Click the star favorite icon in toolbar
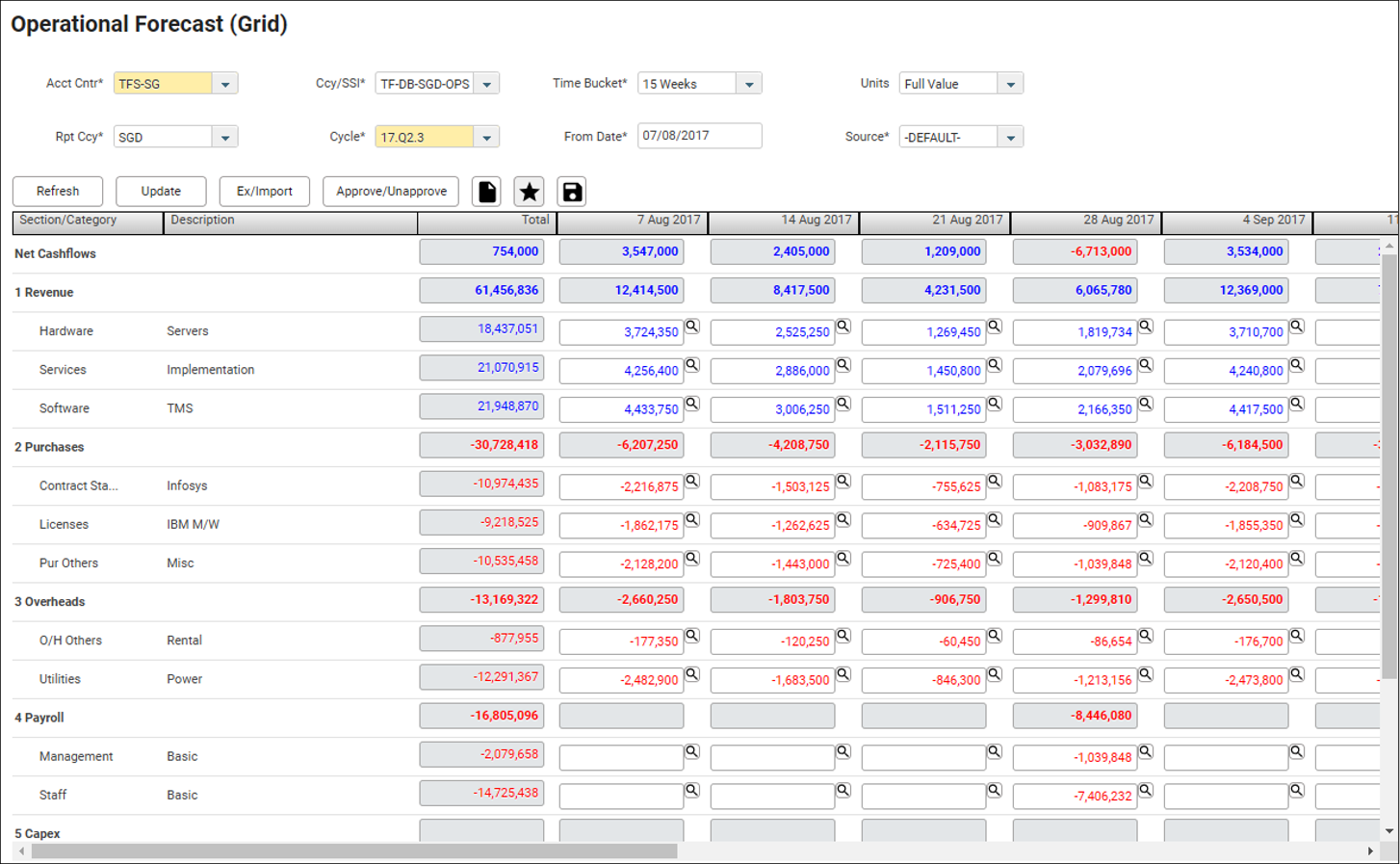 click(529, 192)
